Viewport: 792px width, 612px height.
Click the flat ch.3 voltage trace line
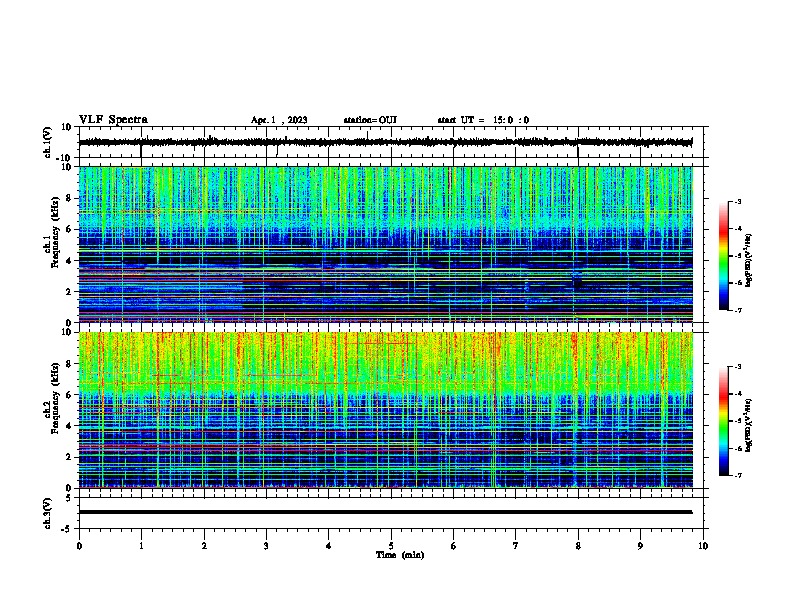coord(386,512)
